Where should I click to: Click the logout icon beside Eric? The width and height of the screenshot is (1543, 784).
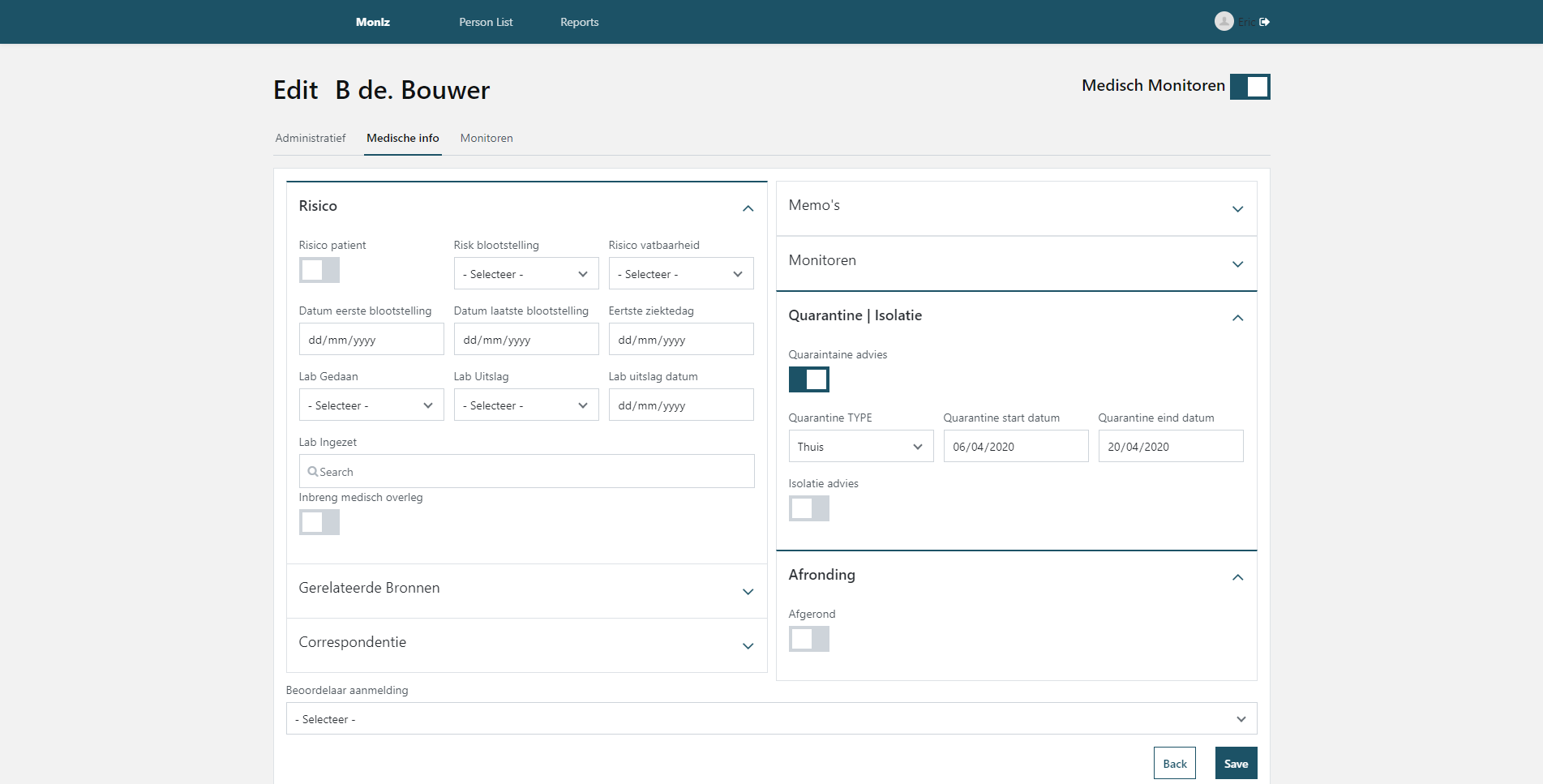pyautogui.click(x=1264, y=22)
